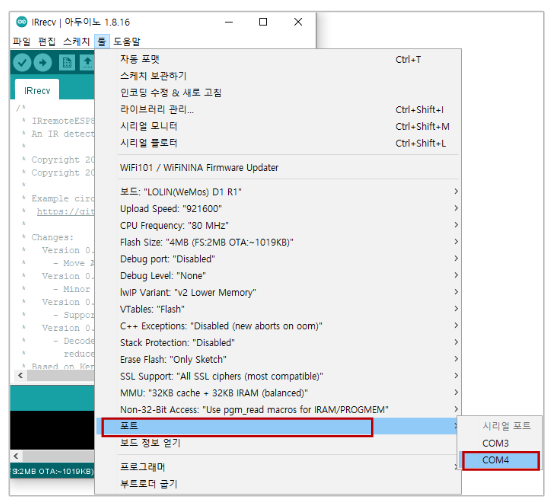This screenshot has height=504, width=553.
Task: Click the 'An IR detect' comment line
Action: click(x=63, y=134)
